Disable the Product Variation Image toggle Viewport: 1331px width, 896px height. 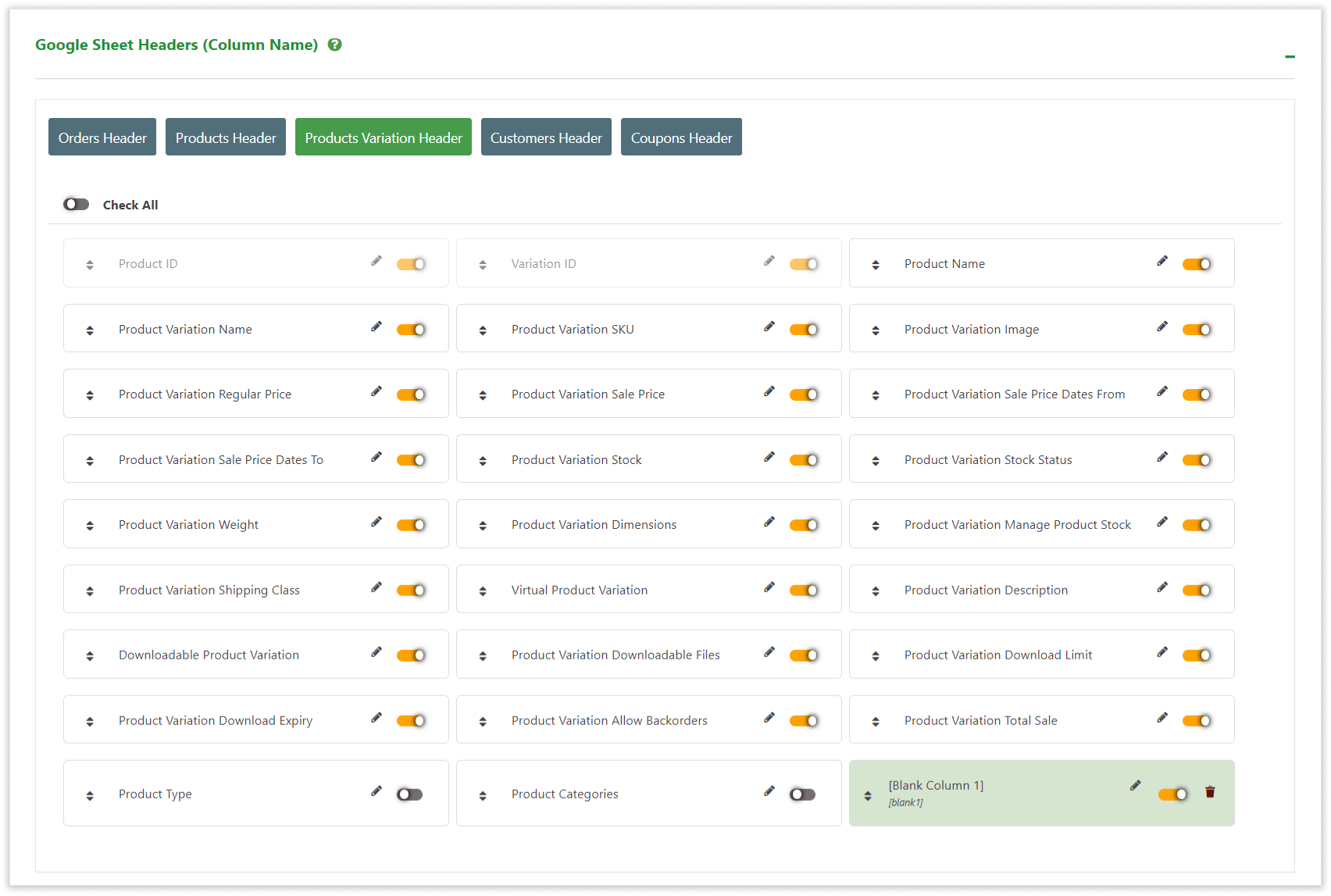click(x=1197, y=329)
